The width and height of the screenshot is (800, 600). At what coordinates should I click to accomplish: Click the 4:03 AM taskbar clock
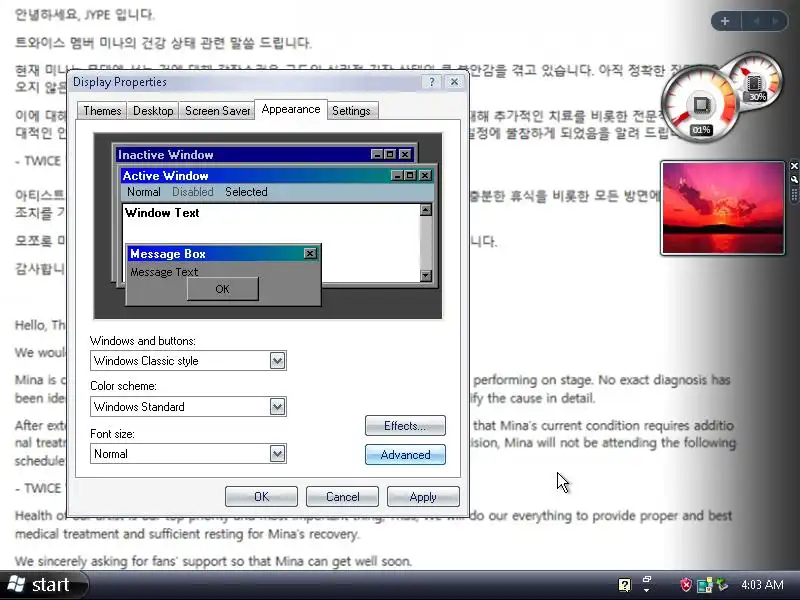click(762, 585)
